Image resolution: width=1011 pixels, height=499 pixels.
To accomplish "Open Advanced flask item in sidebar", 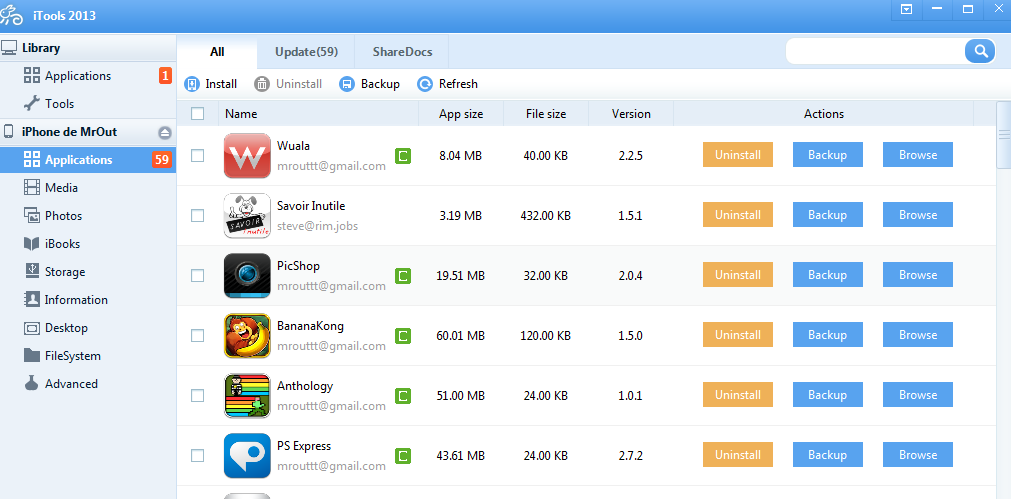I will point(88,384).
